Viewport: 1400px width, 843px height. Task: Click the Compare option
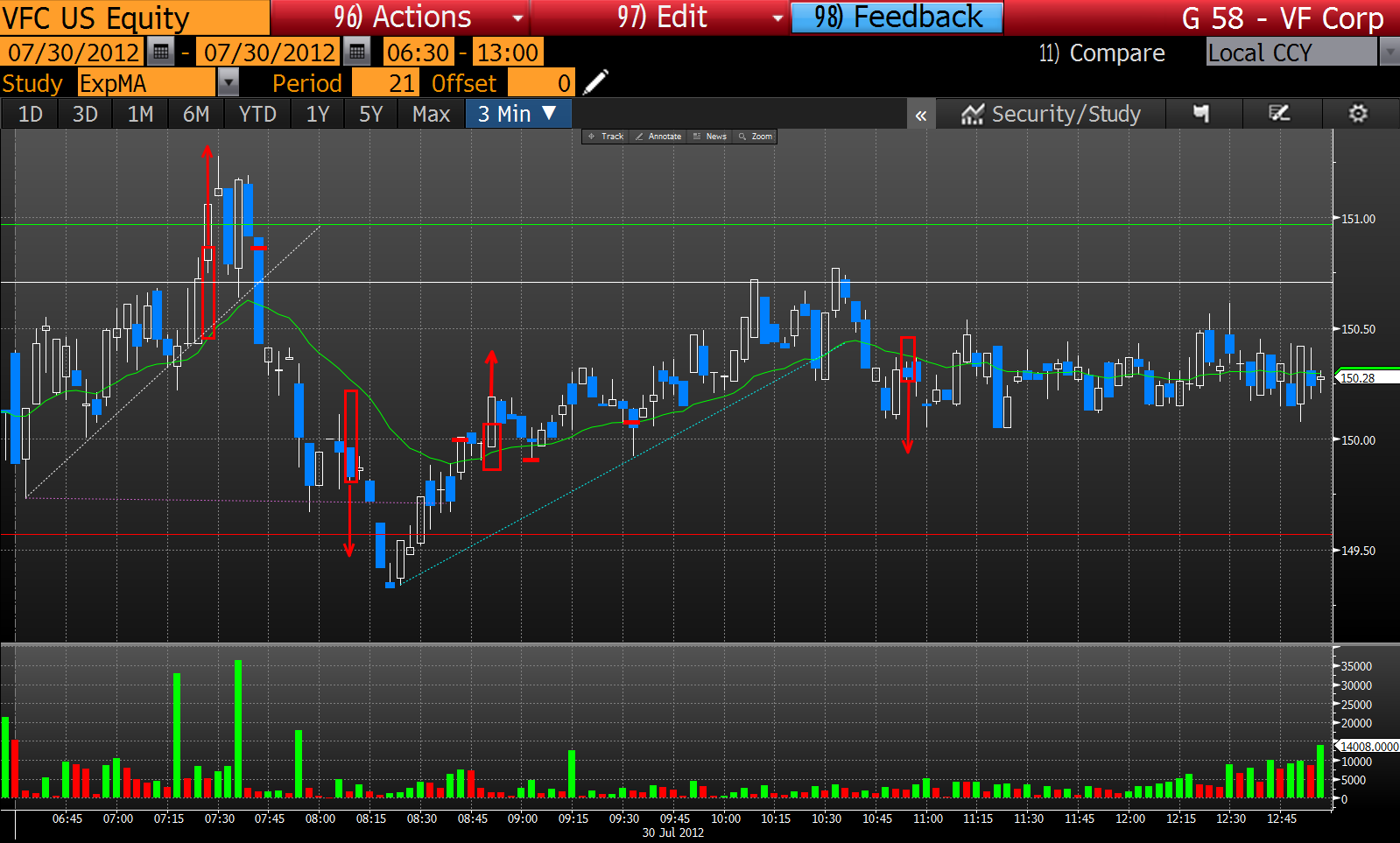pyautogui.click(x=1101, y=53)
